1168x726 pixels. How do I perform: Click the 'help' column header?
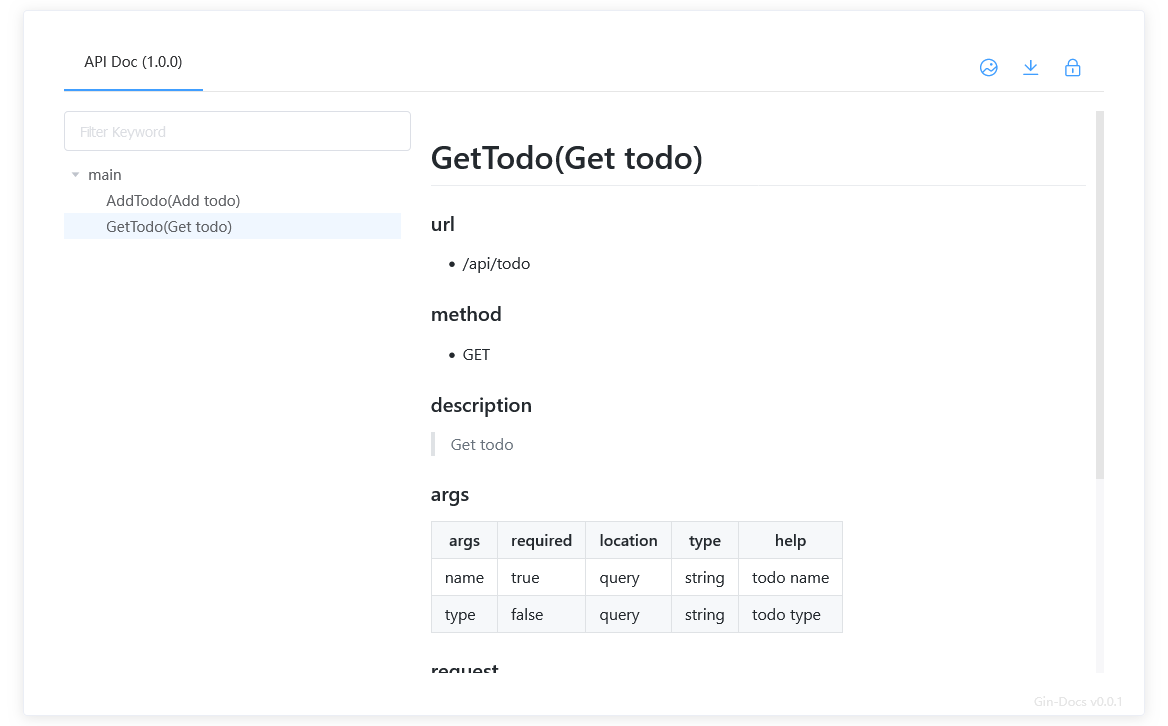pyautogui.click(x=790, y=541)
